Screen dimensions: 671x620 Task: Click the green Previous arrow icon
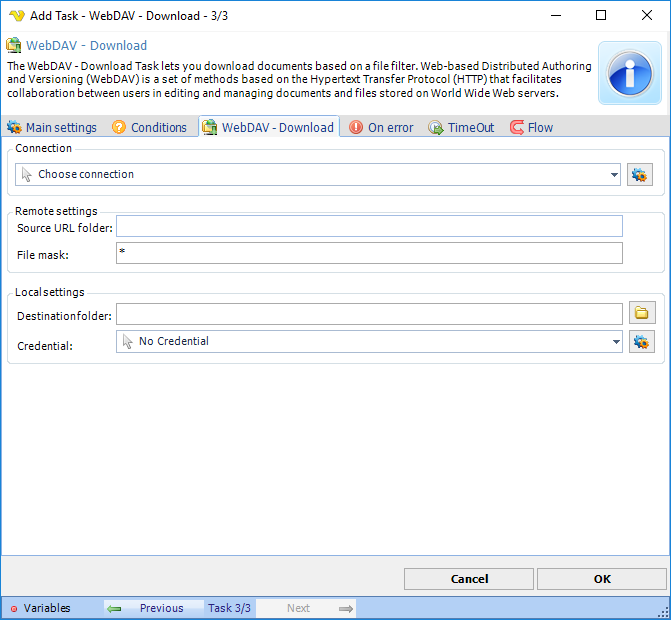pos(114,608)
